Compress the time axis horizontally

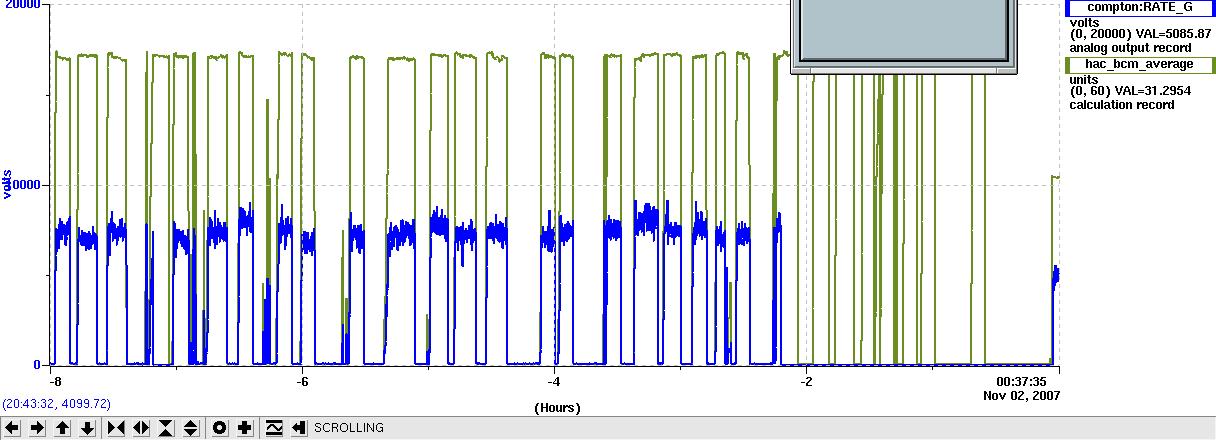click(x=116, y=428)
